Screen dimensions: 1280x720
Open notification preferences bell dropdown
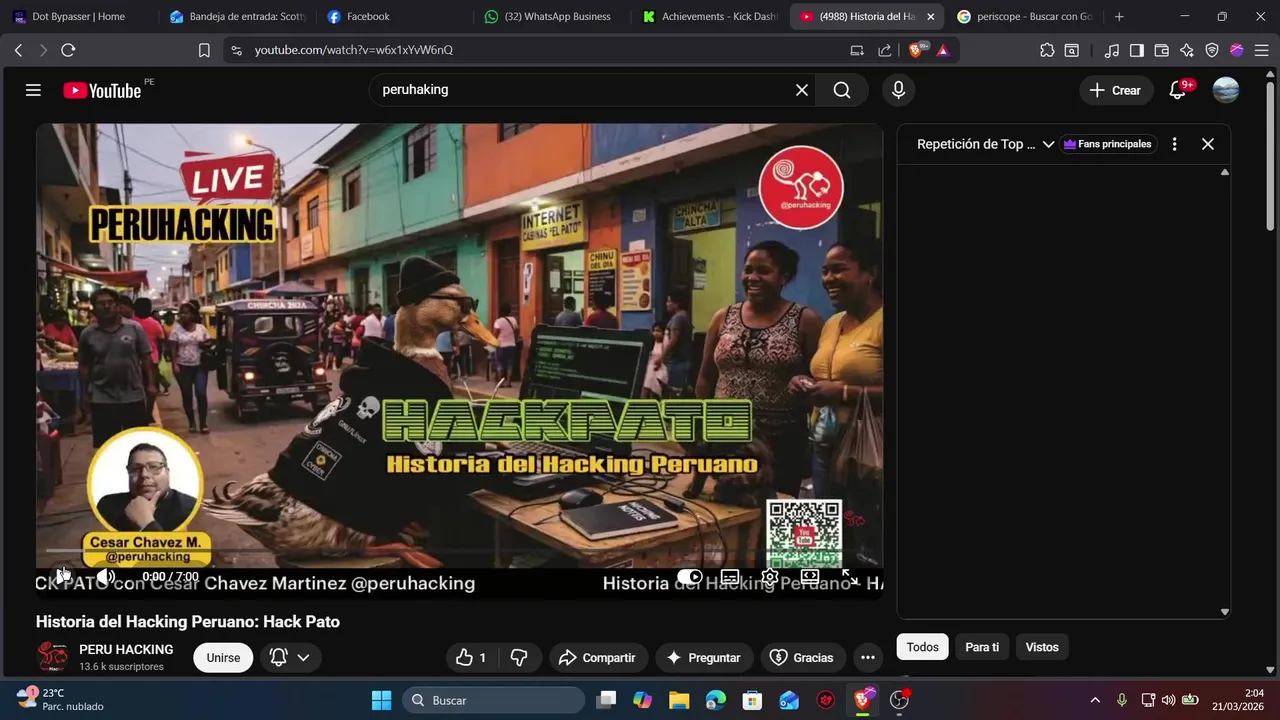(291, 658)
